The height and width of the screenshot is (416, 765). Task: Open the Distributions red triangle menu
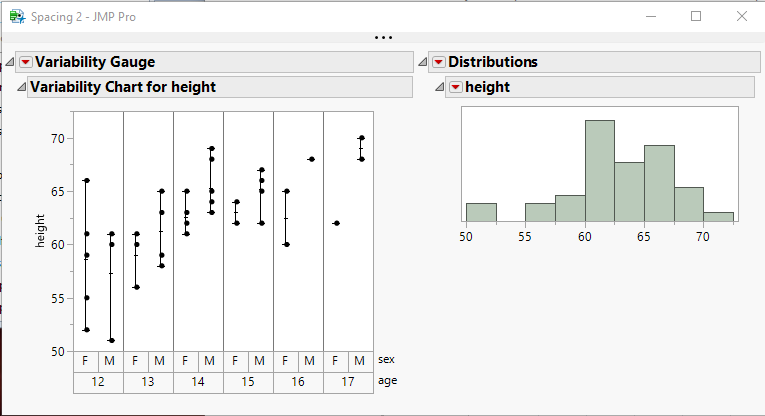coord(438,62)
